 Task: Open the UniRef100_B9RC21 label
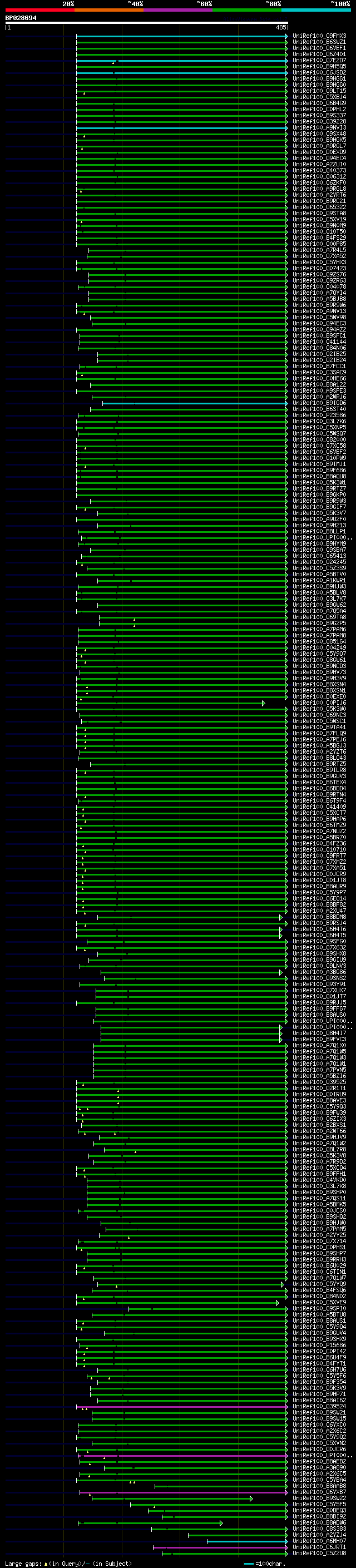319,201
